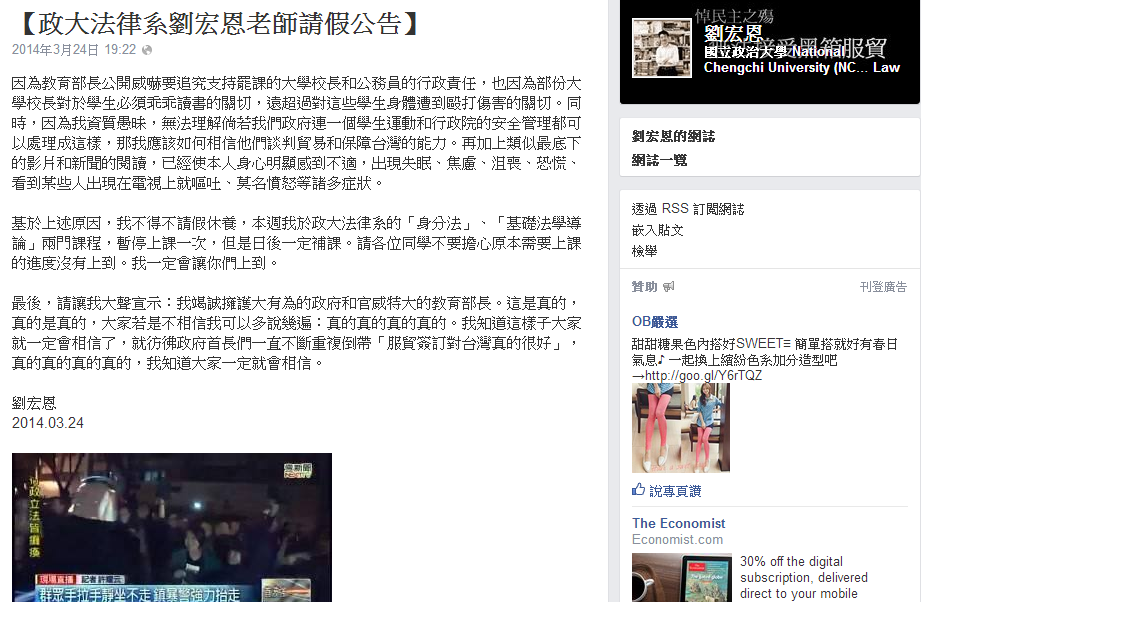Open 劉宏恩 profile photo thumbnail
Screen dimensions: 1138x626
661,48
